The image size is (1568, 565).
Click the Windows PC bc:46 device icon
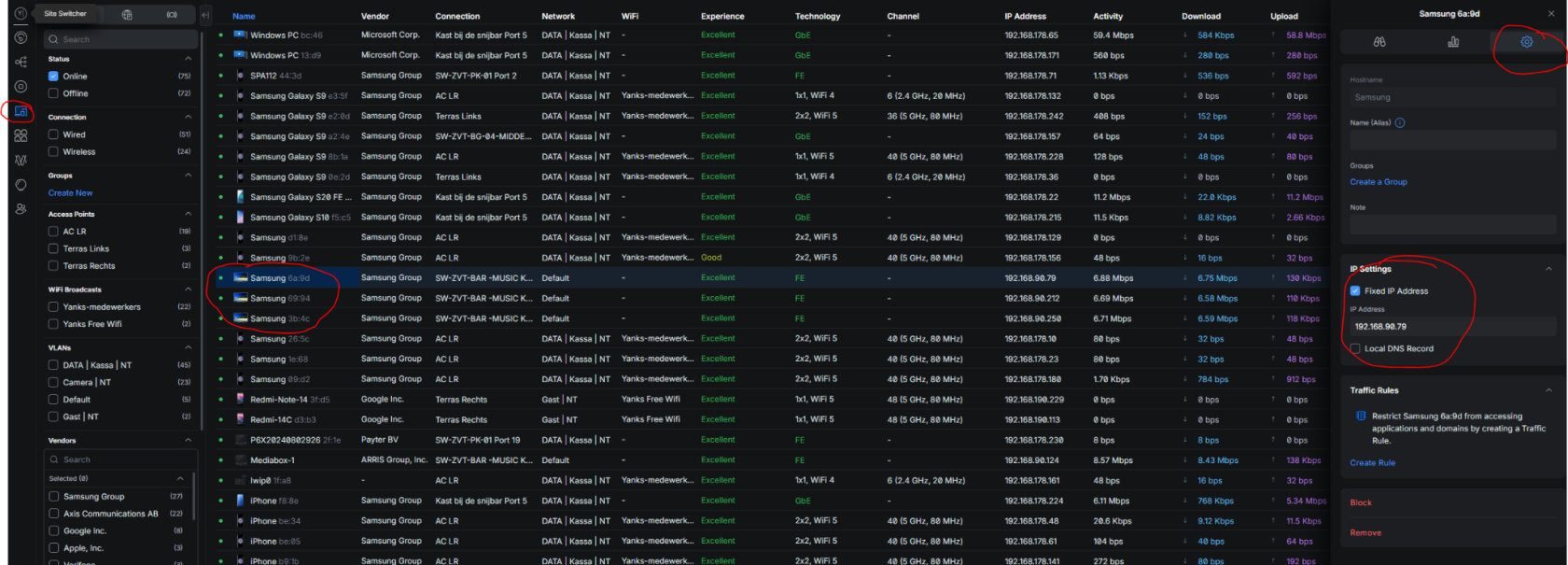(x=240, y=35)
